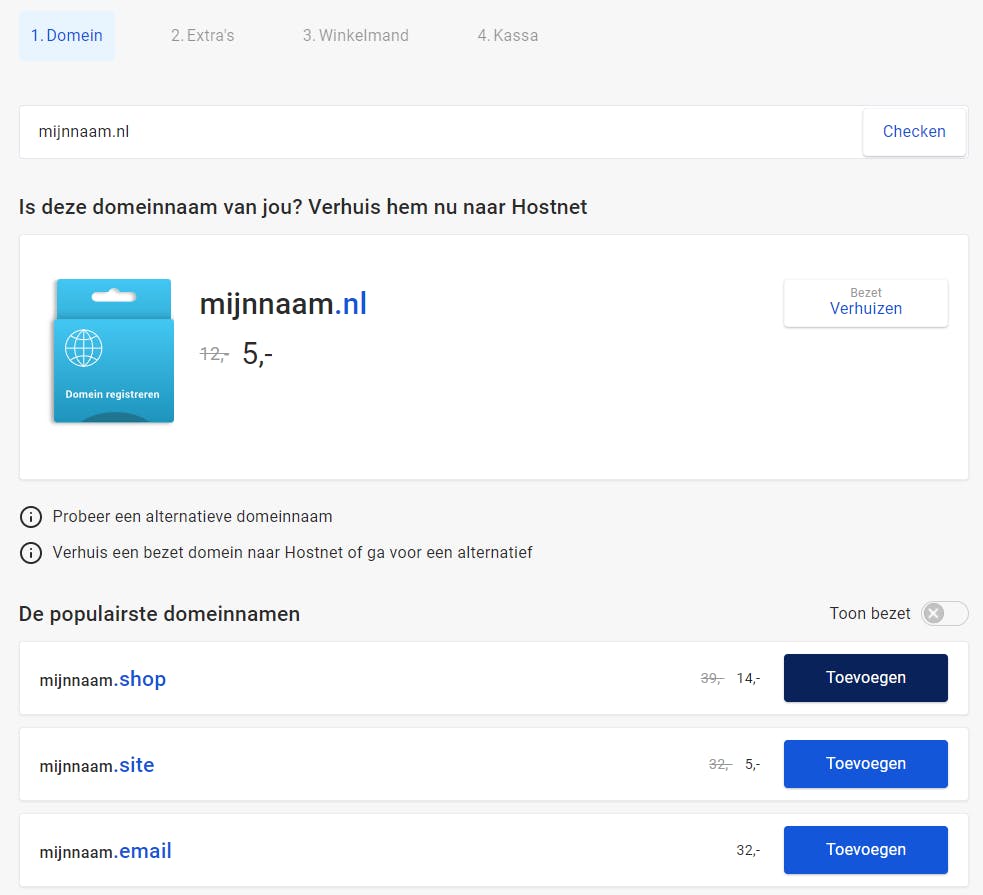Click the info icon beside 'Probeer een alternatieve domeinnaam'

pyautogui.click(x=29, y=517)
